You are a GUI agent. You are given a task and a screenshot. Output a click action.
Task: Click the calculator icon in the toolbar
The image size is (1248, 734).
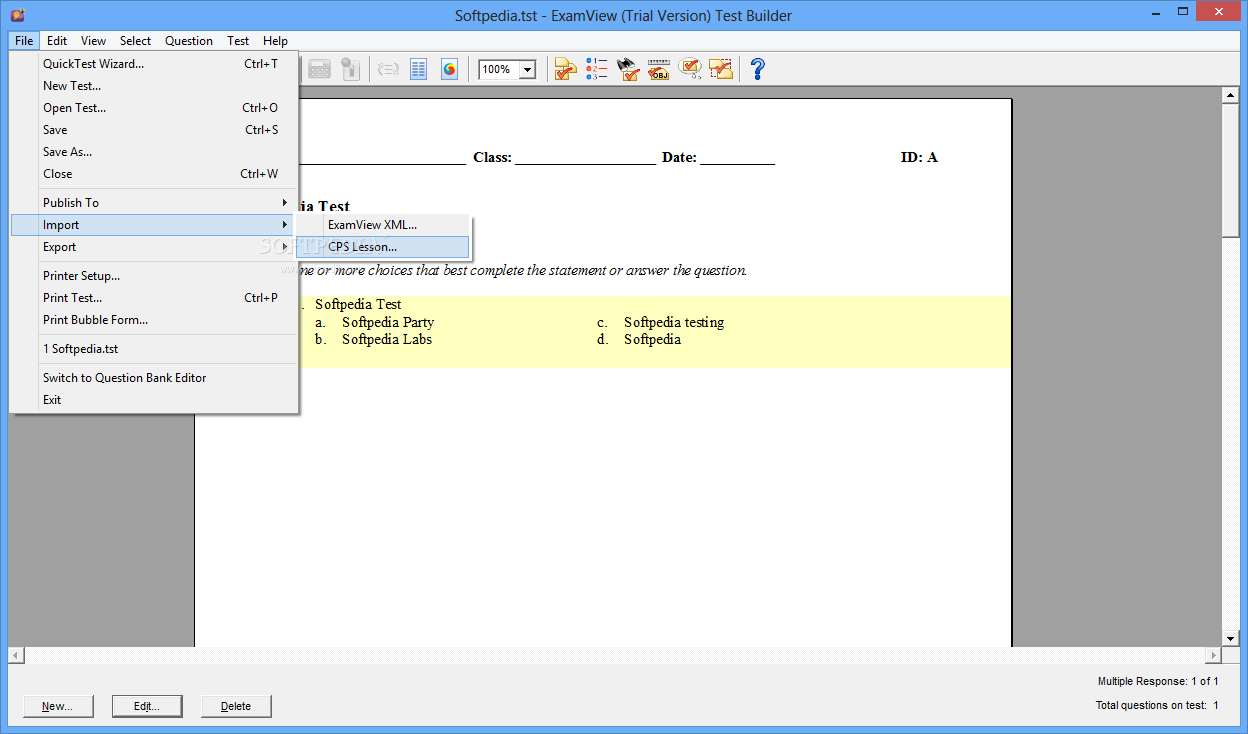pyautogui.click(x=320, y=69)
